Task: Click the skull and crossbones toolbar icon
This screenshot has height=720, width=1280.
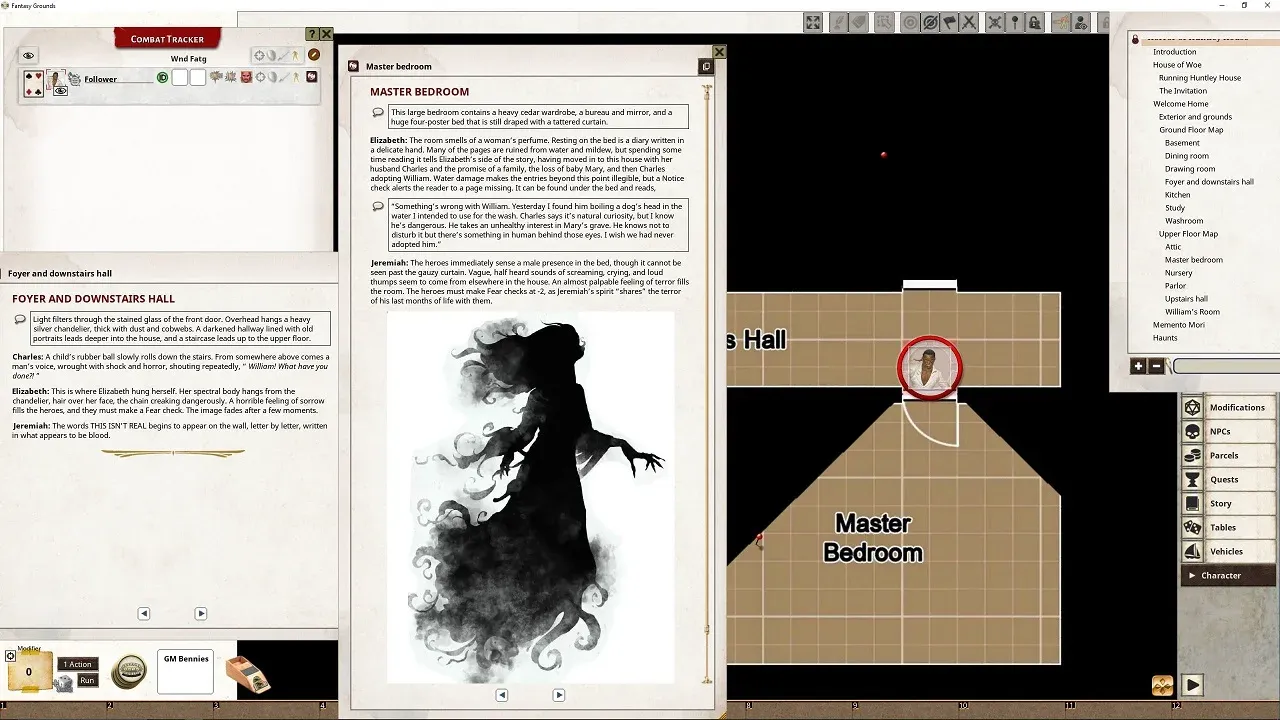Action: [995, 23]
